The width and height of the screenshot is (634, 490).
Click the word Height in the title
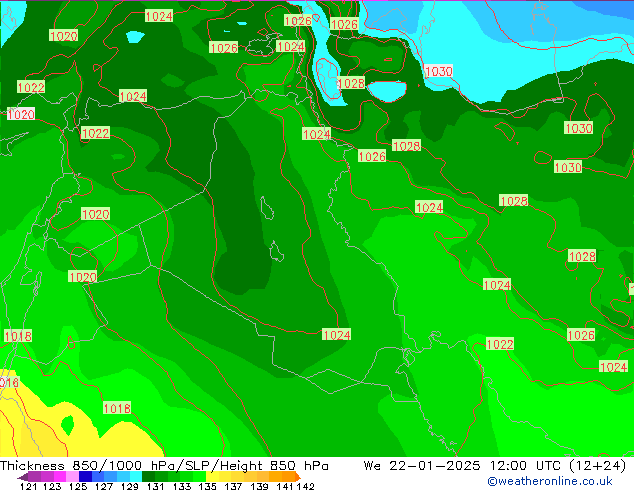point(241,466)
